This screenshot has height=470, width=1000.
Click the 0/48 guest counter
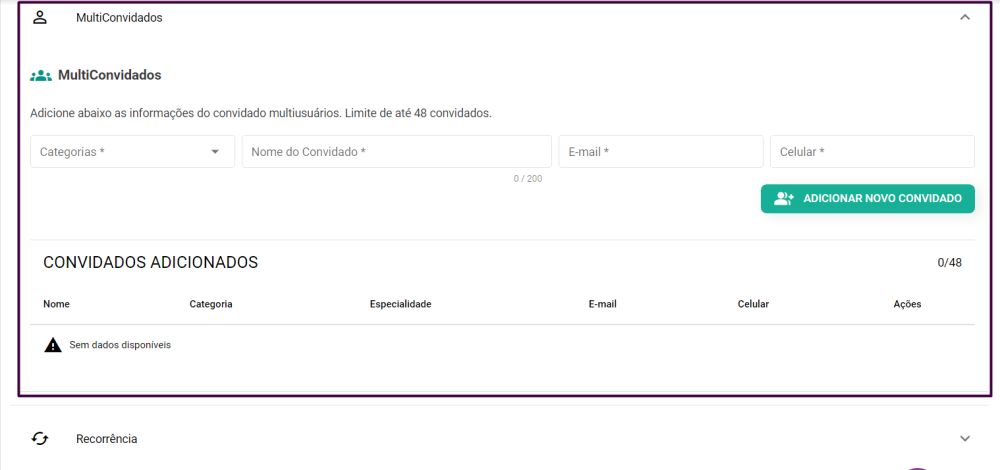coord(950,263)
